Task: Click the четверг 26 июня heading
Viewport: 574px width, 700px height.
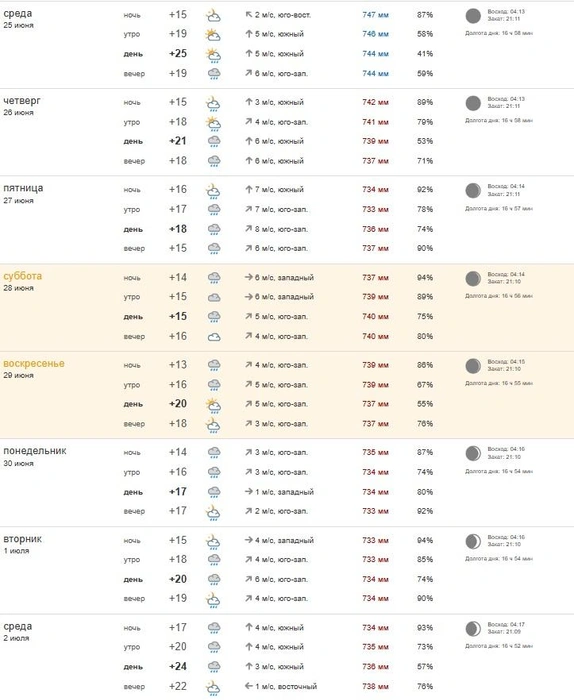Action: coord(22,101)
